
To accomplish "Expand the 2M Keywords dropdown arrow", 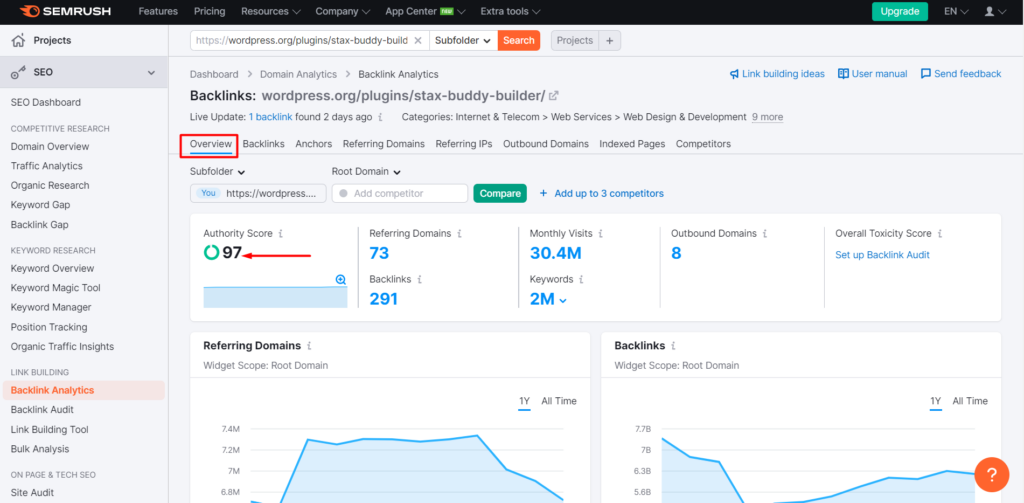I will [563, 300].
